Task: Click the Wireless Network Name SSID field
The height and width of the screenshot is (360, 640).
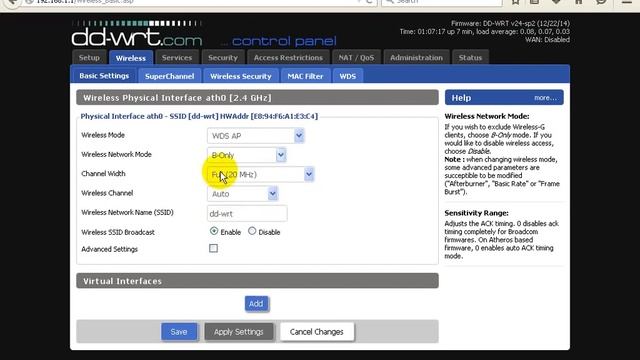Action: coord(247,213)
